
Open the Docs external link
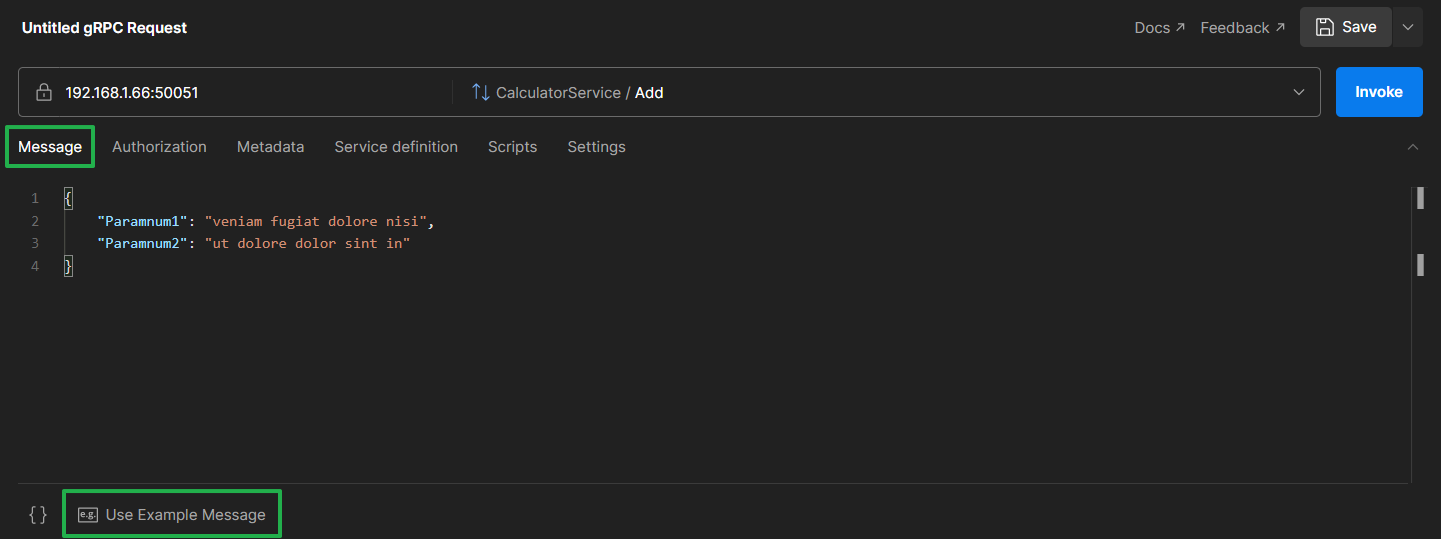click(x=1159, y=28)
